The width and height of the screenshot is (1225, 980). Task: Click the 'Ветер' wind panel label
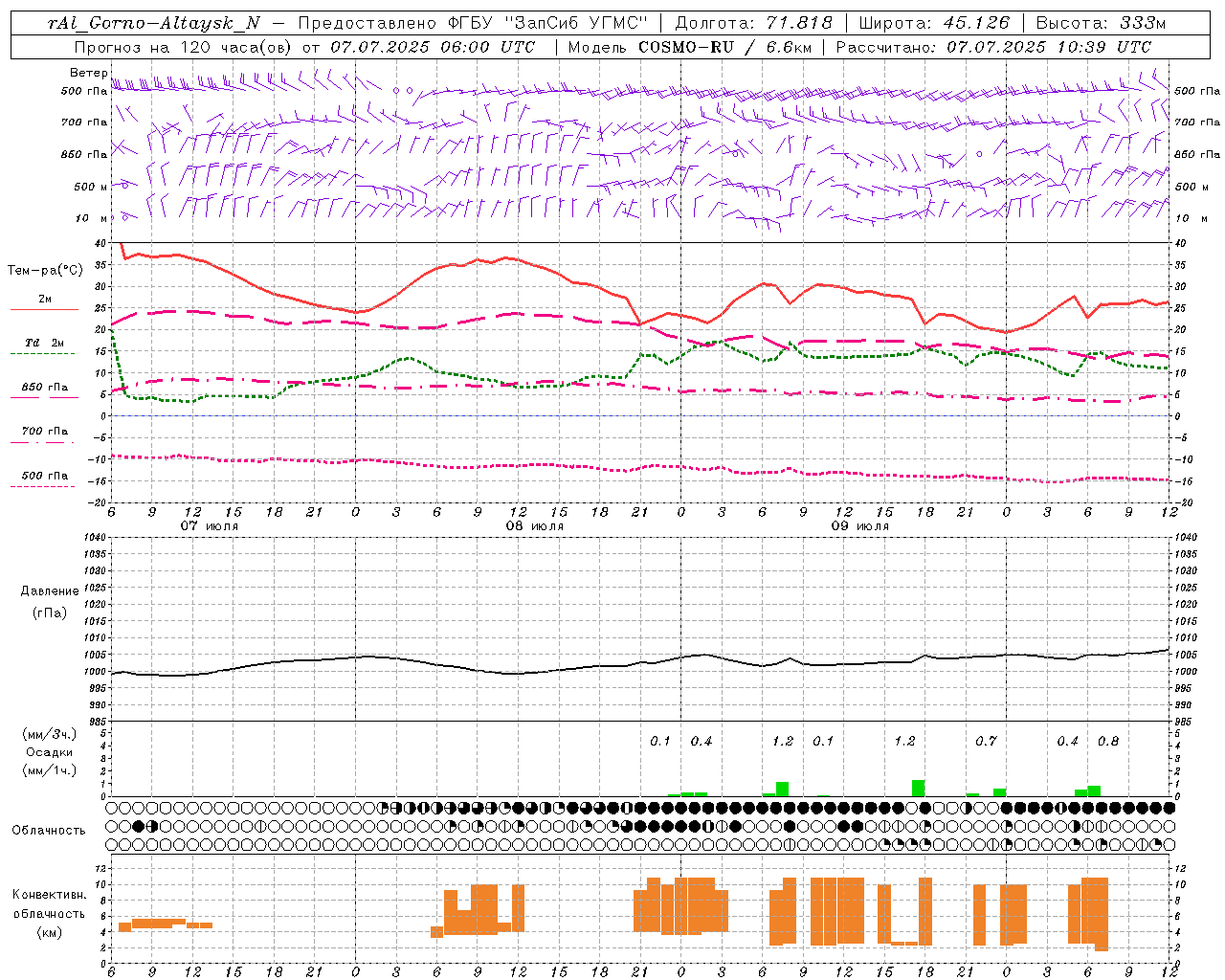click(88, 73)
